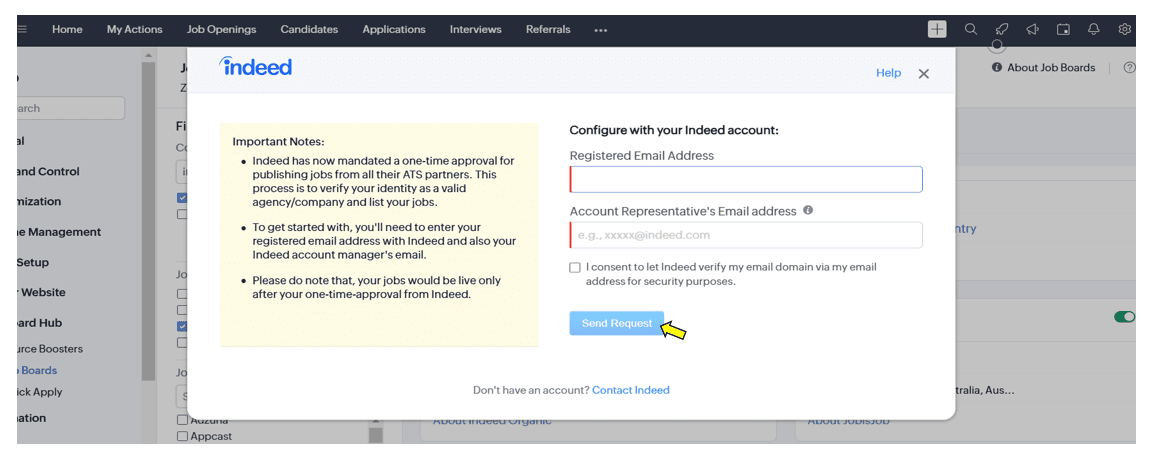
Task: Tick the Appcast checkbox
Action: [182, 436]
